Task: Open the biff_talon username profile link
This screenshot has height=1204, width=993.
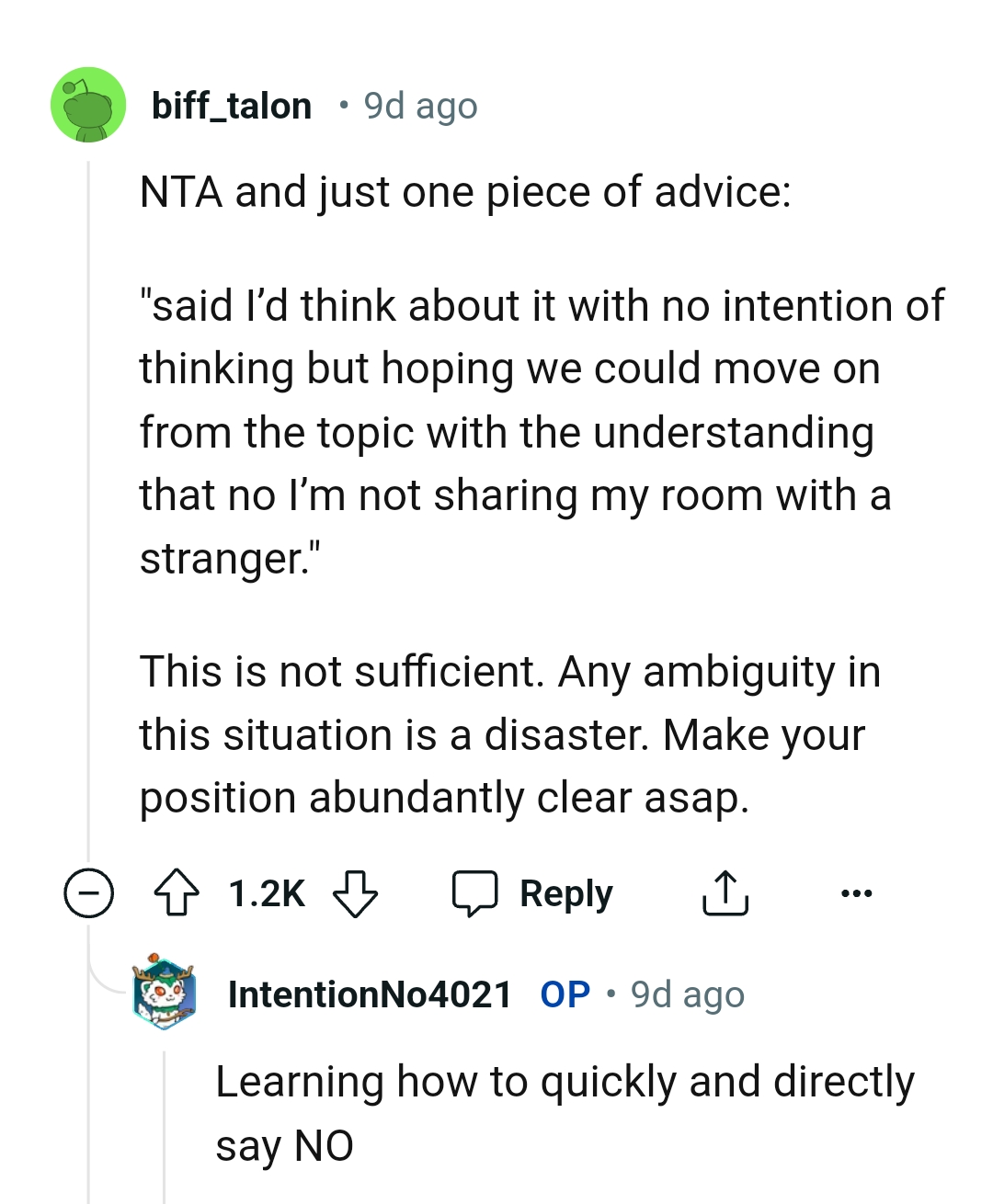Action: pyautogui.click(x=232, y=106)
